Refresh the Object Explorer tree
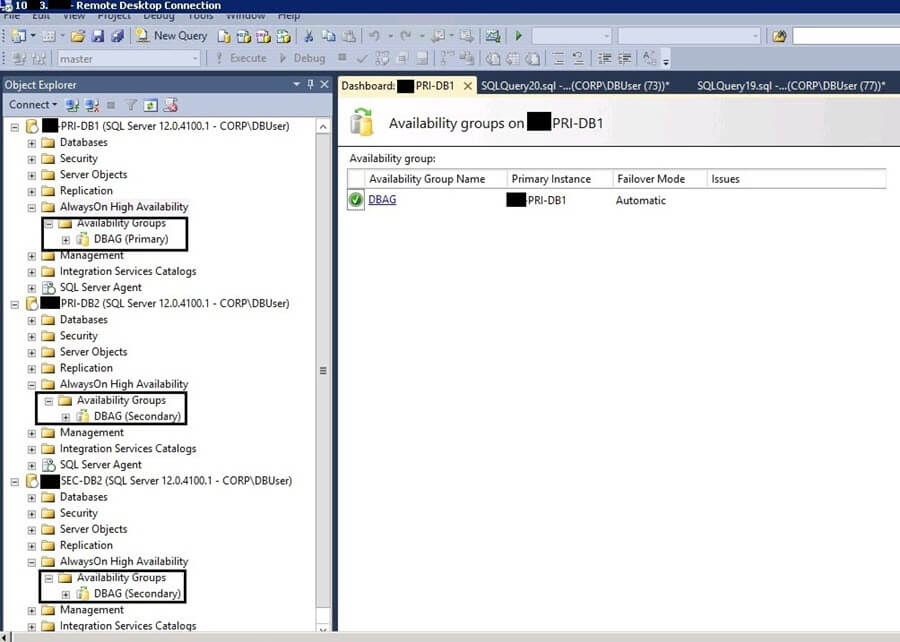The image size is (900, 642). click(150, 105)
